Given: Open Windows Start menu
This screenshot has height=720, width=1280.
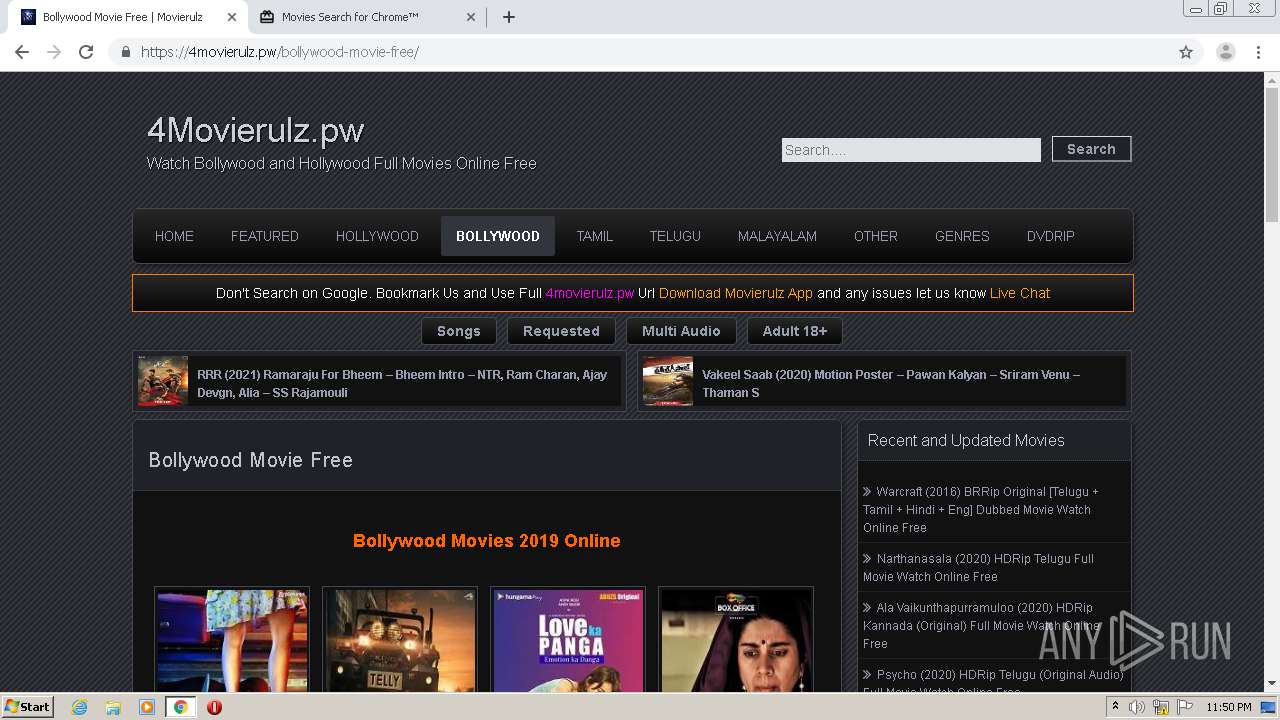Looking at the screenshot, I should [28, 706].
